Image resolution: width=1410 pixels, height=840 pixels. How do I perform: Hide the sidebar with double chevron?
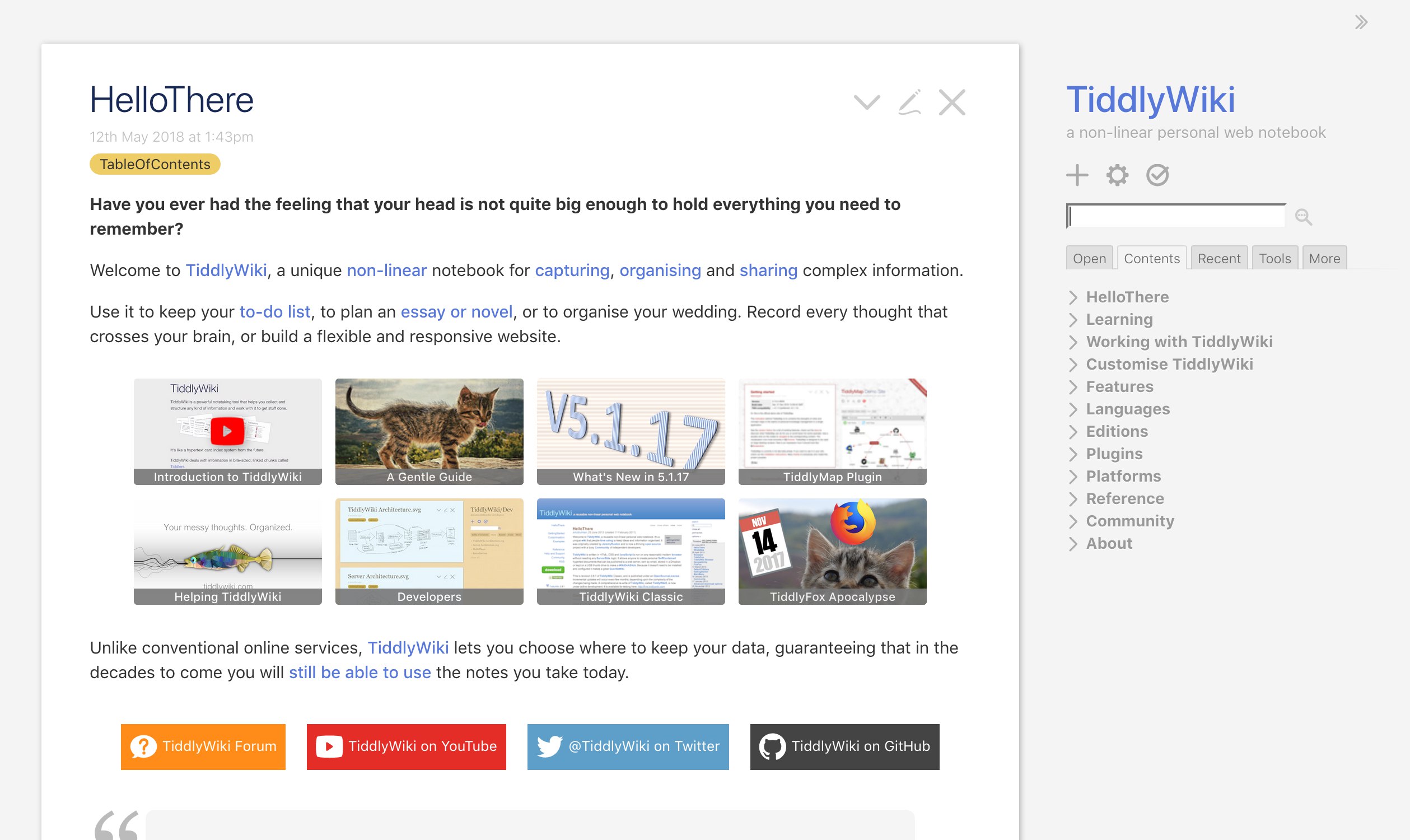pos(1361,22)
